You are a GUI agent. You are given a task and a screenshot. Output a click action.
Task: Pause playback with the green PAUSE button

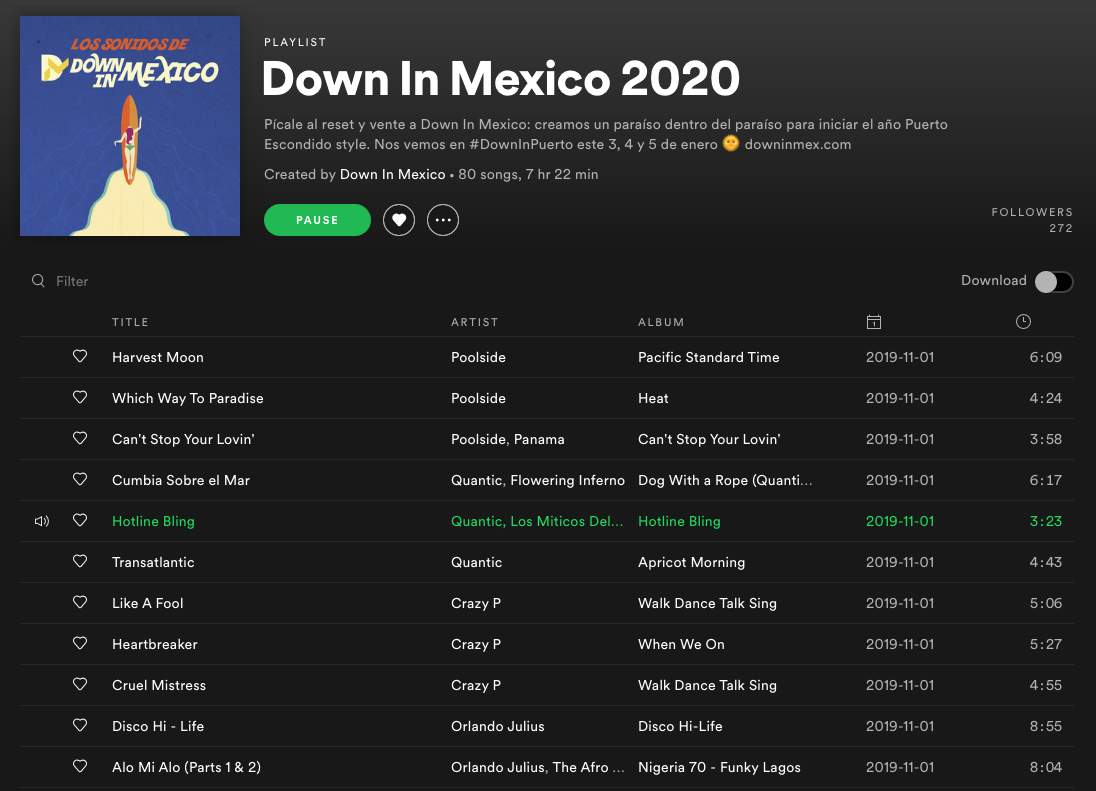(x=317, y=220)
